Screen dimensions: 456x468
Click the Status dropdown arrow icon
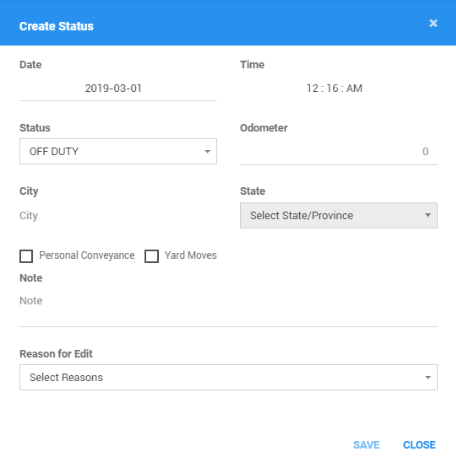pos(207,152)
